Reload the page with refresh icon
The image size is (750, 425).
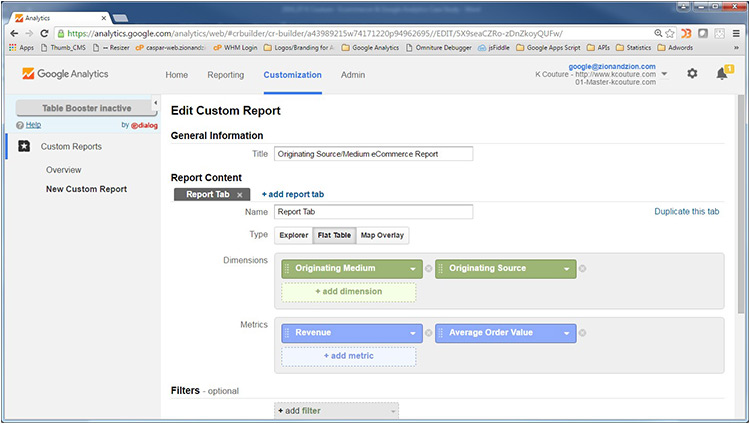pos(44,33)
